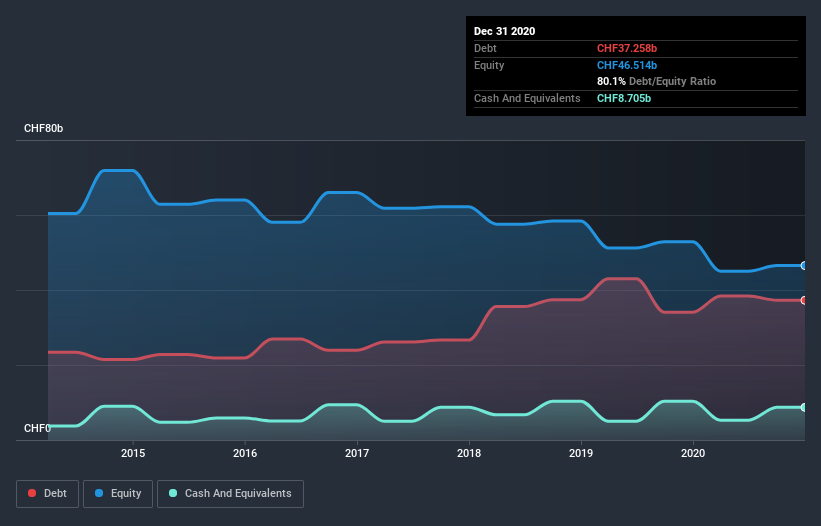This screenshot has width=821, height=526.
Task: Click the Dec 31 2020 tooltip date
Action: coord(504,31)
